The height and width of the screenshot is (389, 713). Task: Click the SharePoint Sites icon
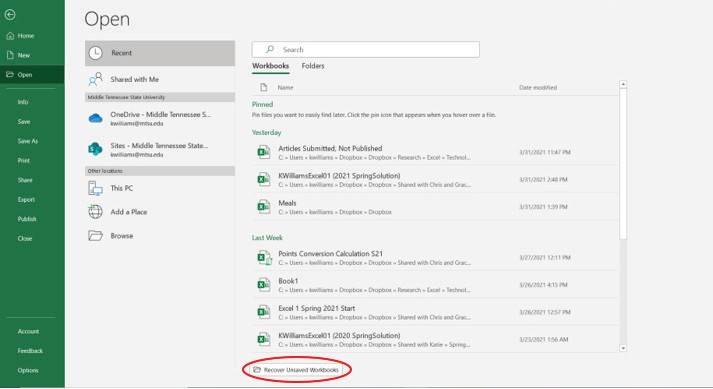[x=95, y=149]
